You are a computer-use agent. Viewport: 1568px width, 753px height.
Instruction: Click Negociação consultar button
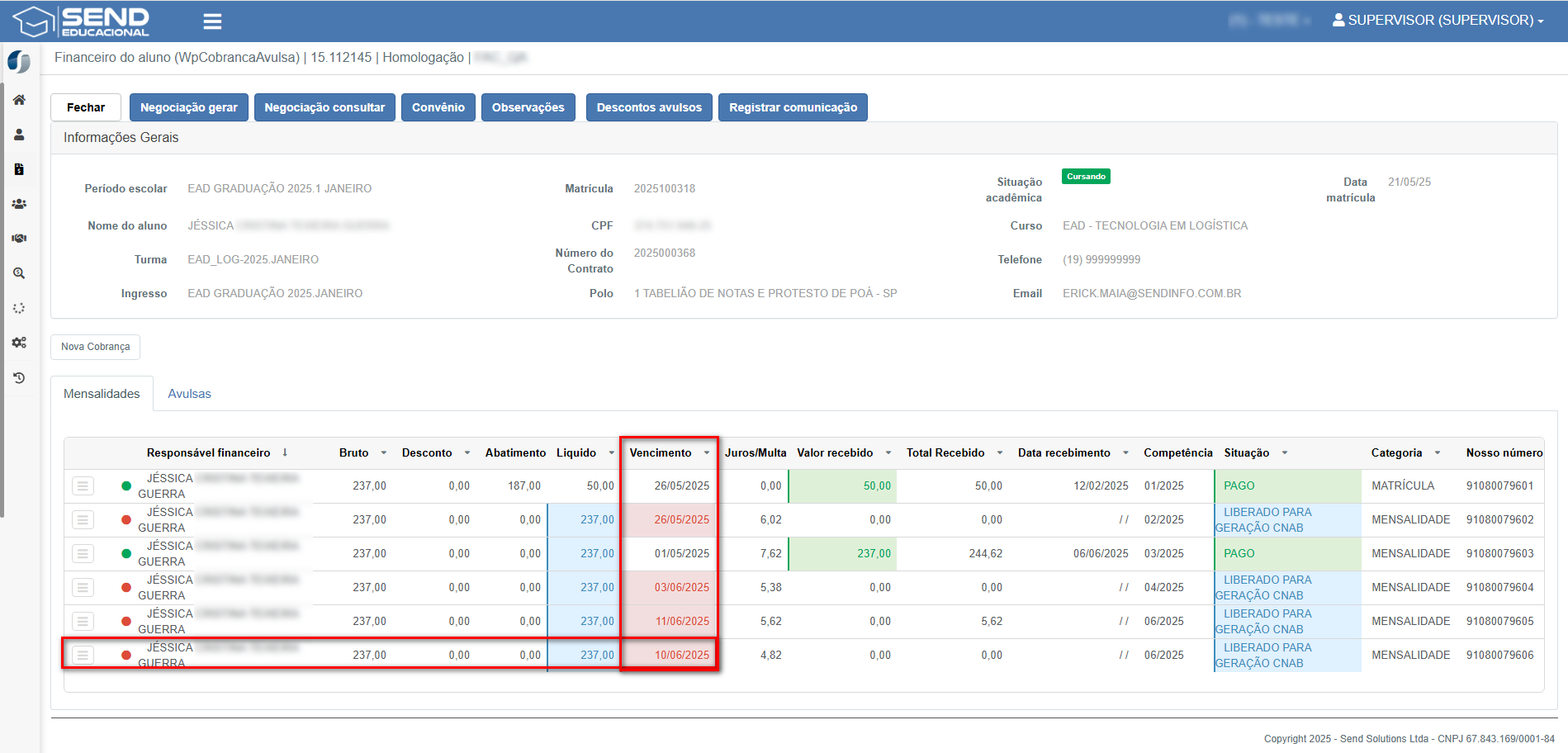click(324, 107)
